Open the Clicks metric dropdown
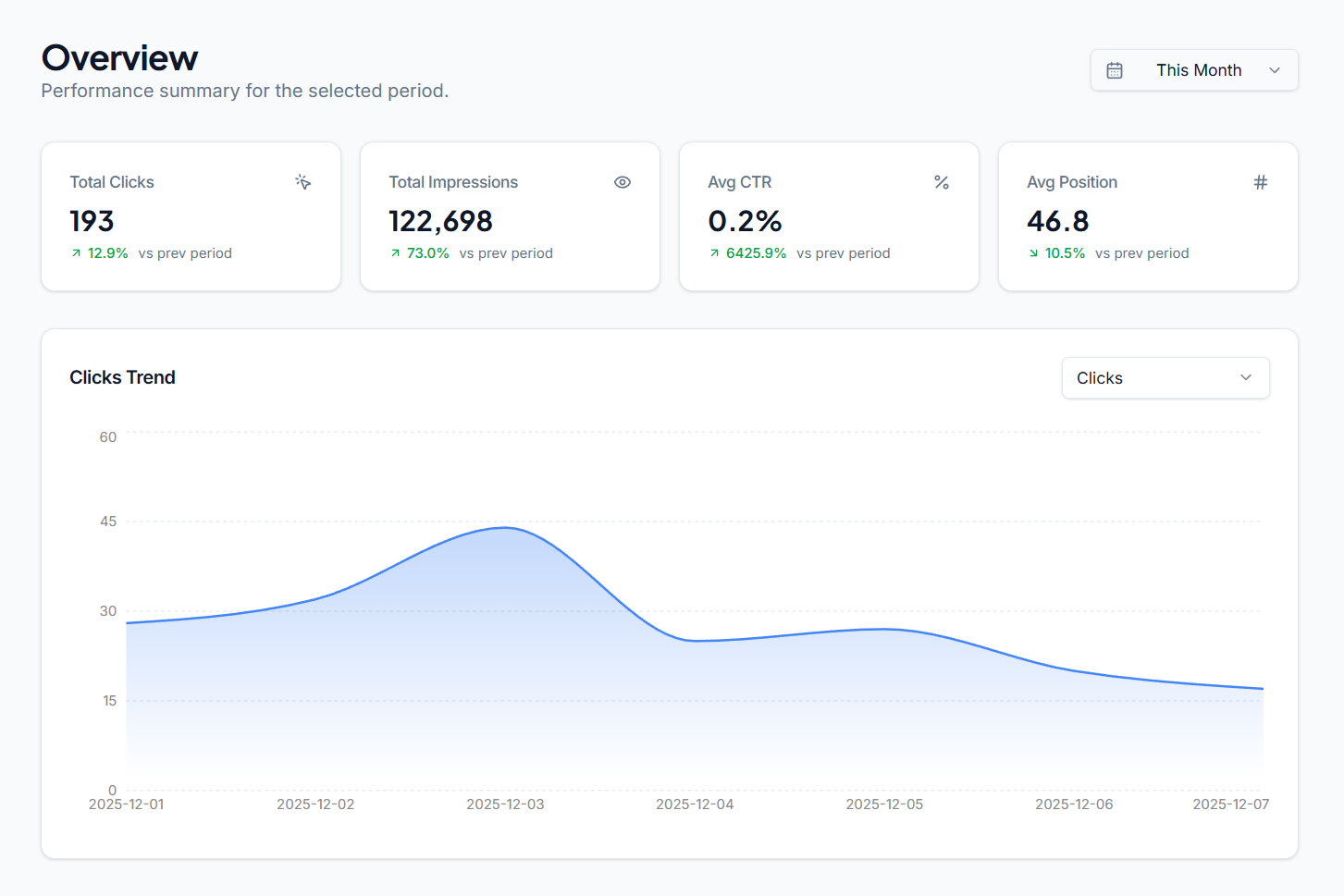The image size is (1344, 896). [x=1165, y=377]
